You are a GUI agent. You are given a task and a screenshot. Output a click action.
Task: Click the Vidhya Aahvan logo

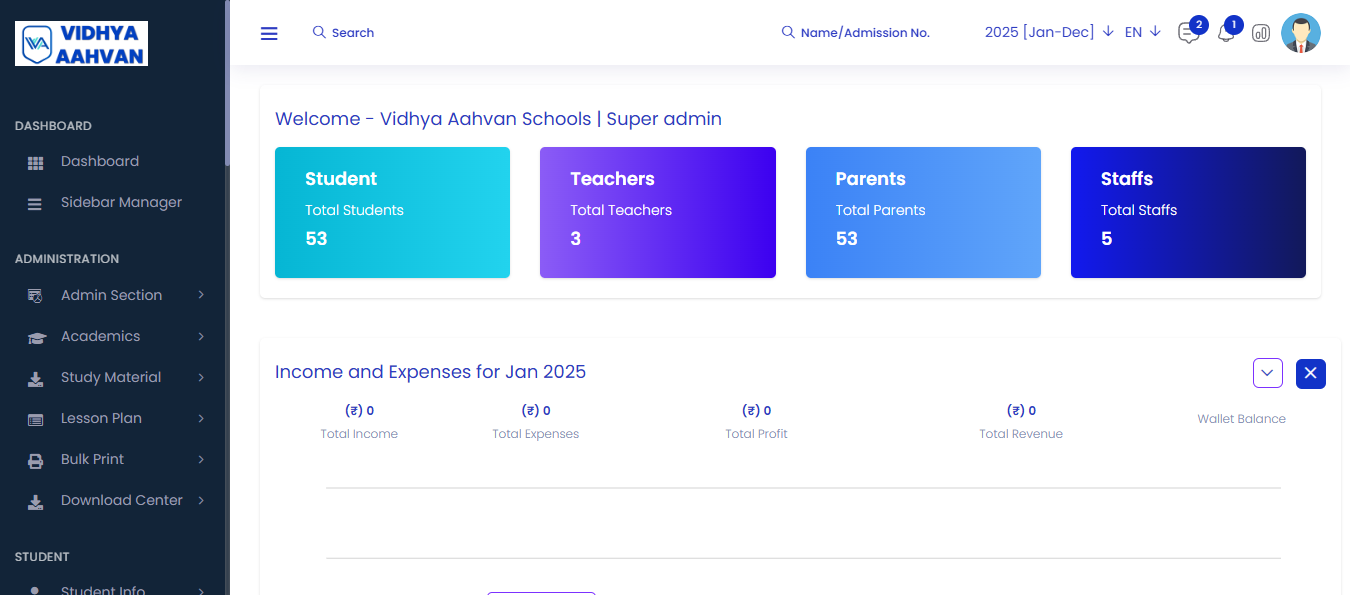[81, 43]
